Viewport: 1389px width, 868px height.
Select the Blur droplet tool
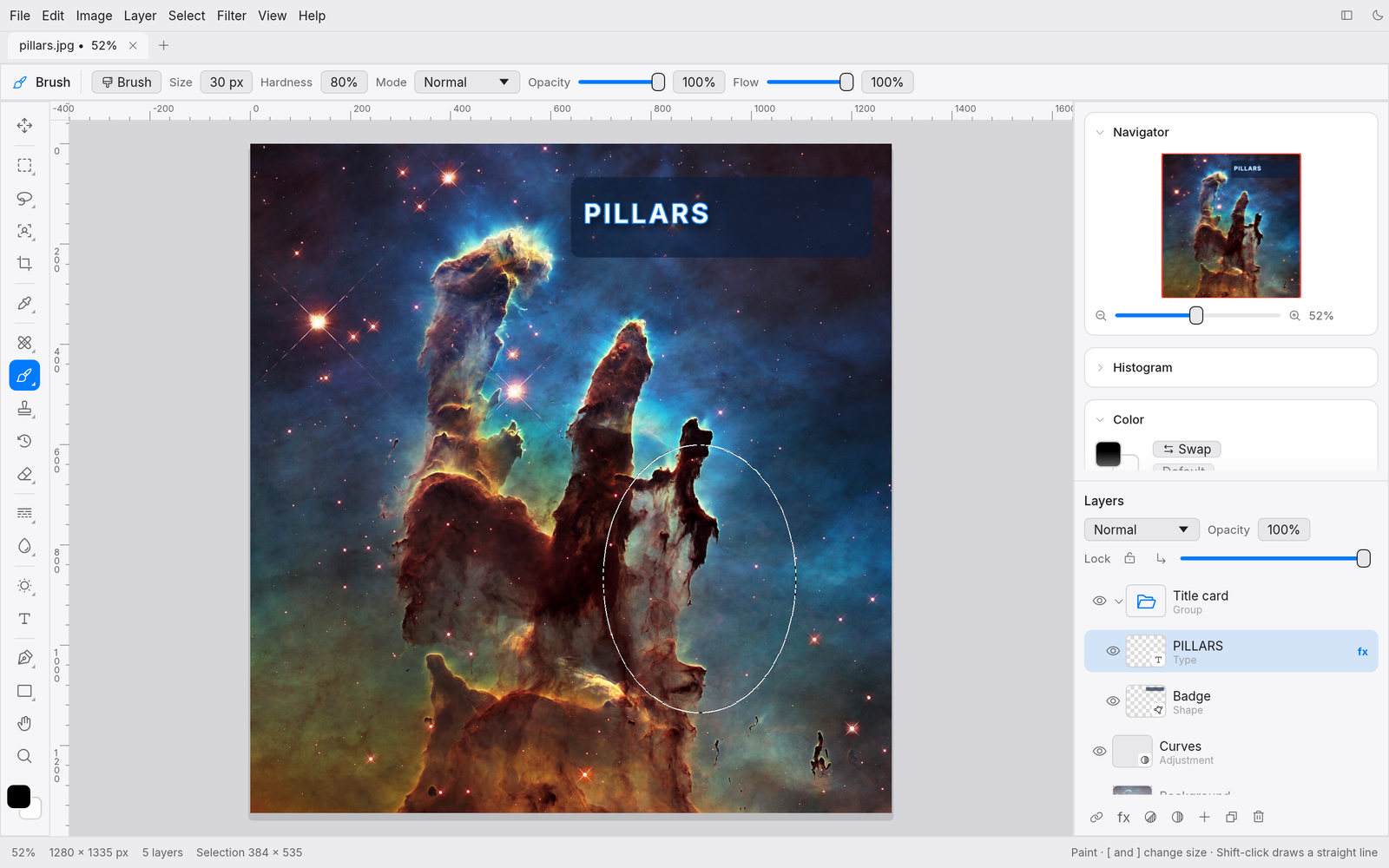[24, 546]
